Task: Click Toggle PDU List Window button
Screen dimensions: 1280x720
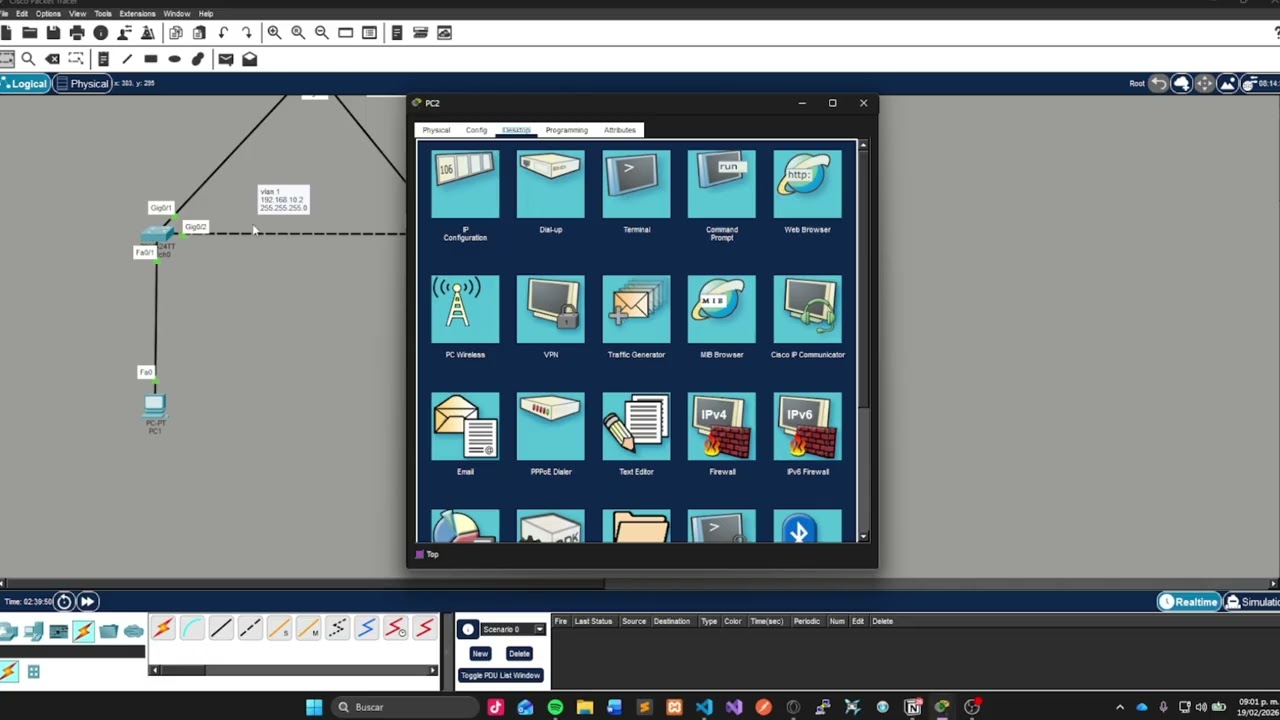Action: tap(500, 675)
